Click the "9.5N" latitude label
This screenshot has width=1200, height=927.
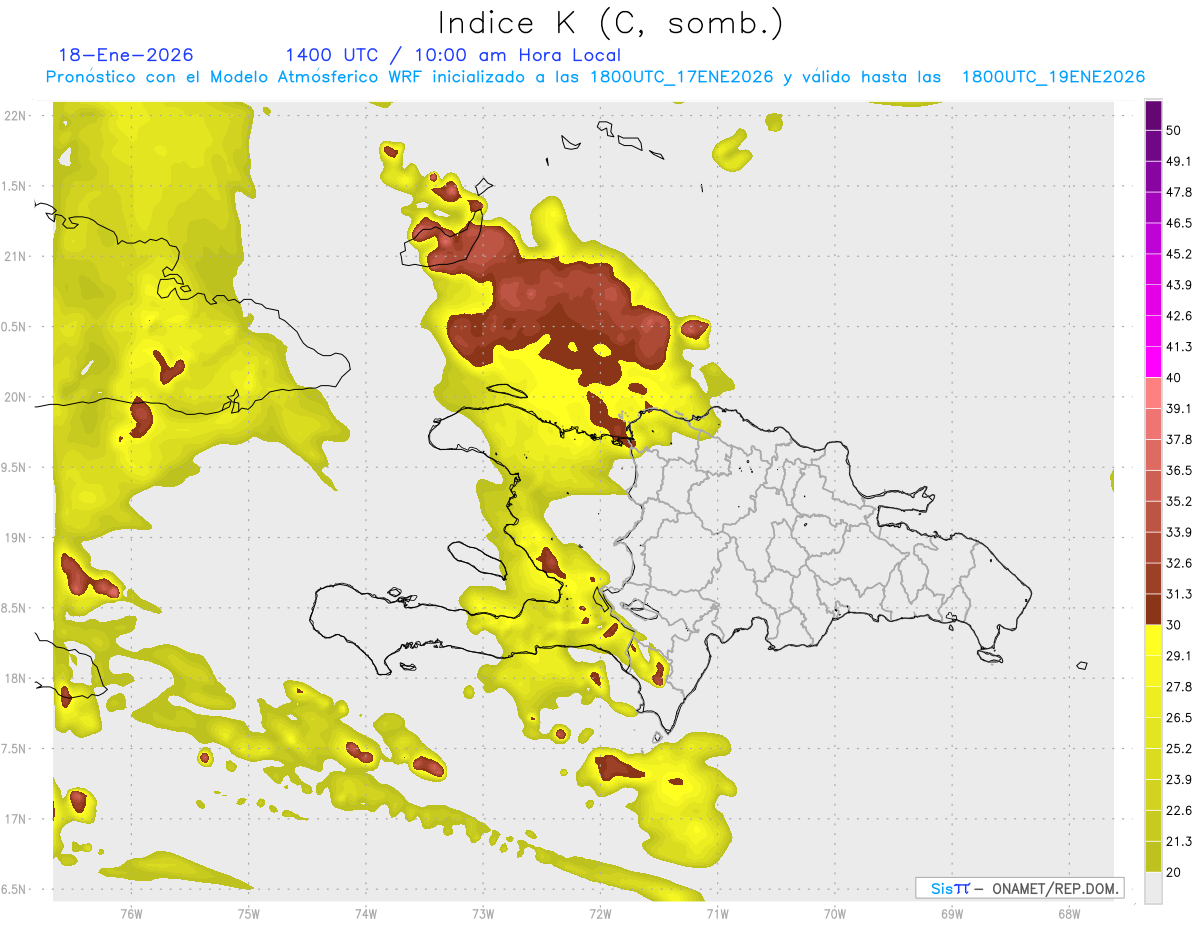14,467
